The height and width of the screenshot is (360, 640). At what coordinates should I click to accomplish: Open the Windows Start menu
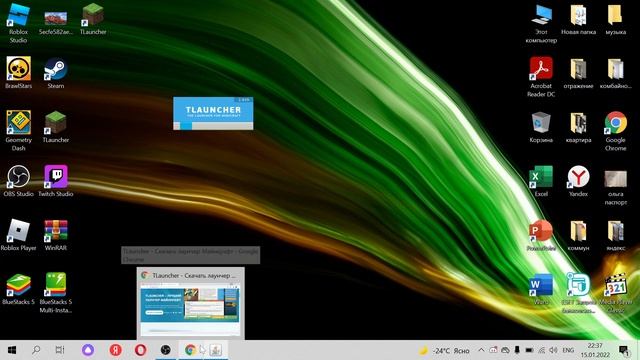[12, 350]
